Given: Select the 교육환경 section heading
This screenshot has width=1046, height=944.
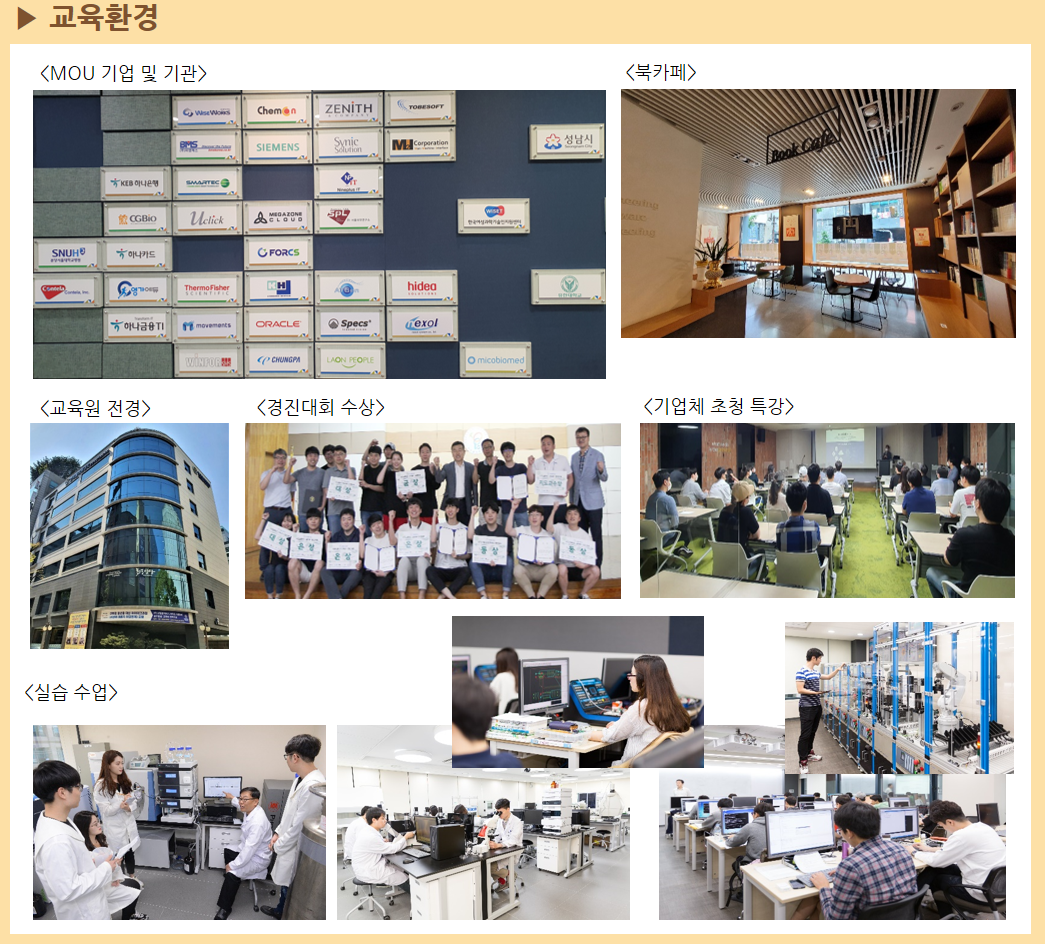Looking at the screenshot, I should [103, 17].
